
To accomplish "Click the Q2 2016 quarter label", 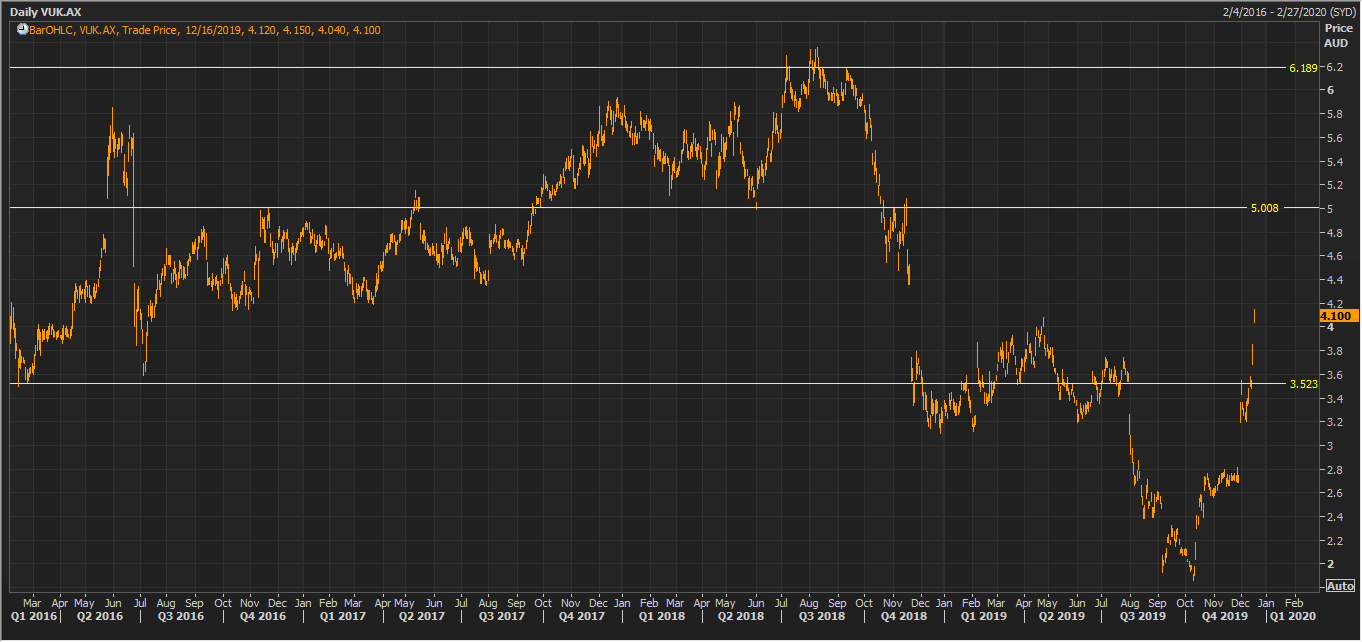I will (x=100, y=617).
